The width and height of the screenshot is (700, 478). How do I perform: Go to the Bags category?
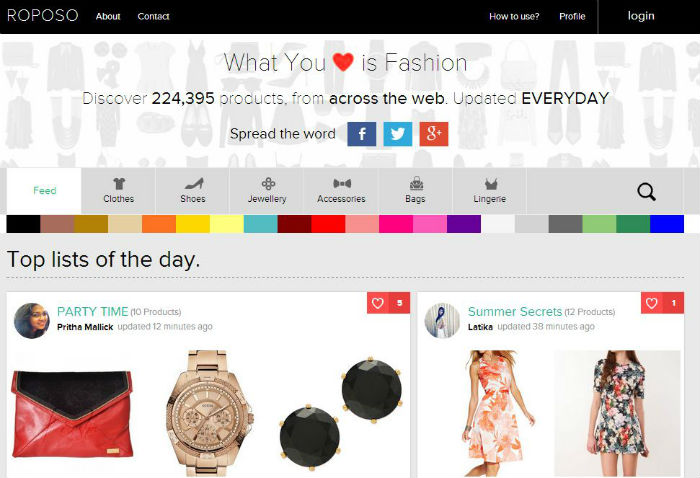tap(415, 191)
